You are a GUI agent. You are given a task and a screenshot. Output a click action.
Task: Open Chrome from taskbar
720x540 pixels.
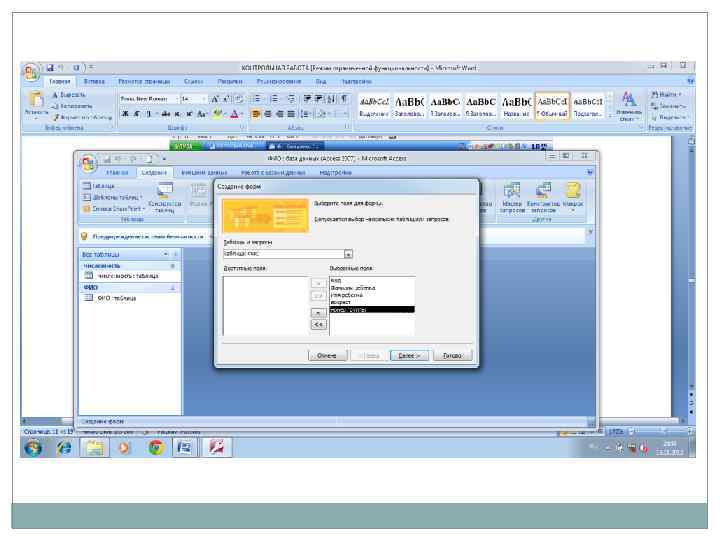click(x=156, y=448)
